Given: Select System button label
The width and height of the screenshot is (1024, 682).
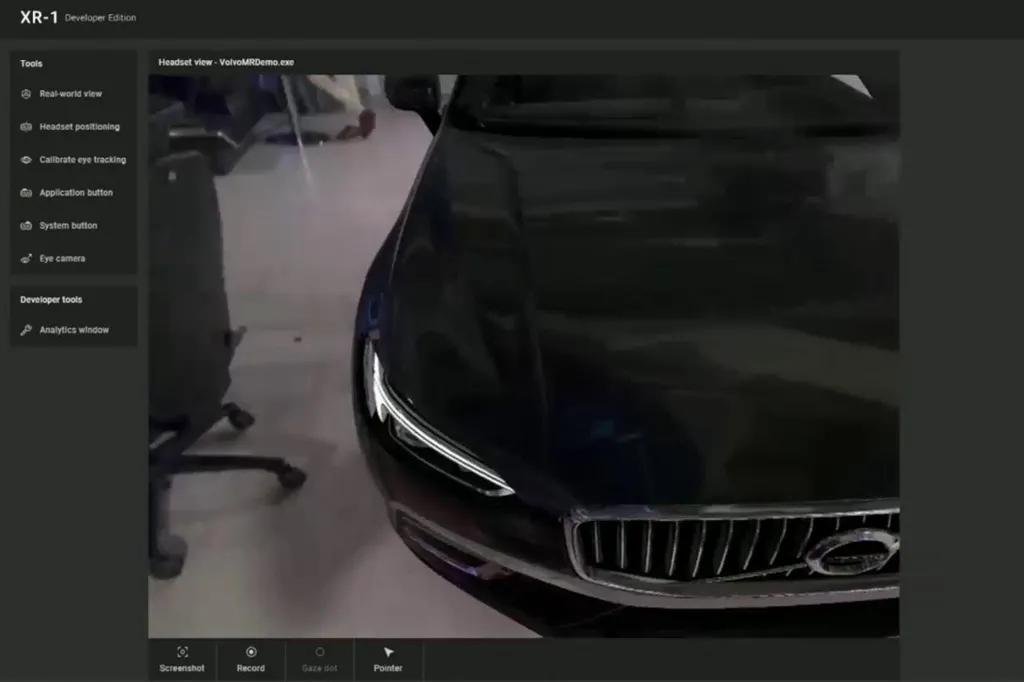Looking at the screenshot, I should pos(68,225).
